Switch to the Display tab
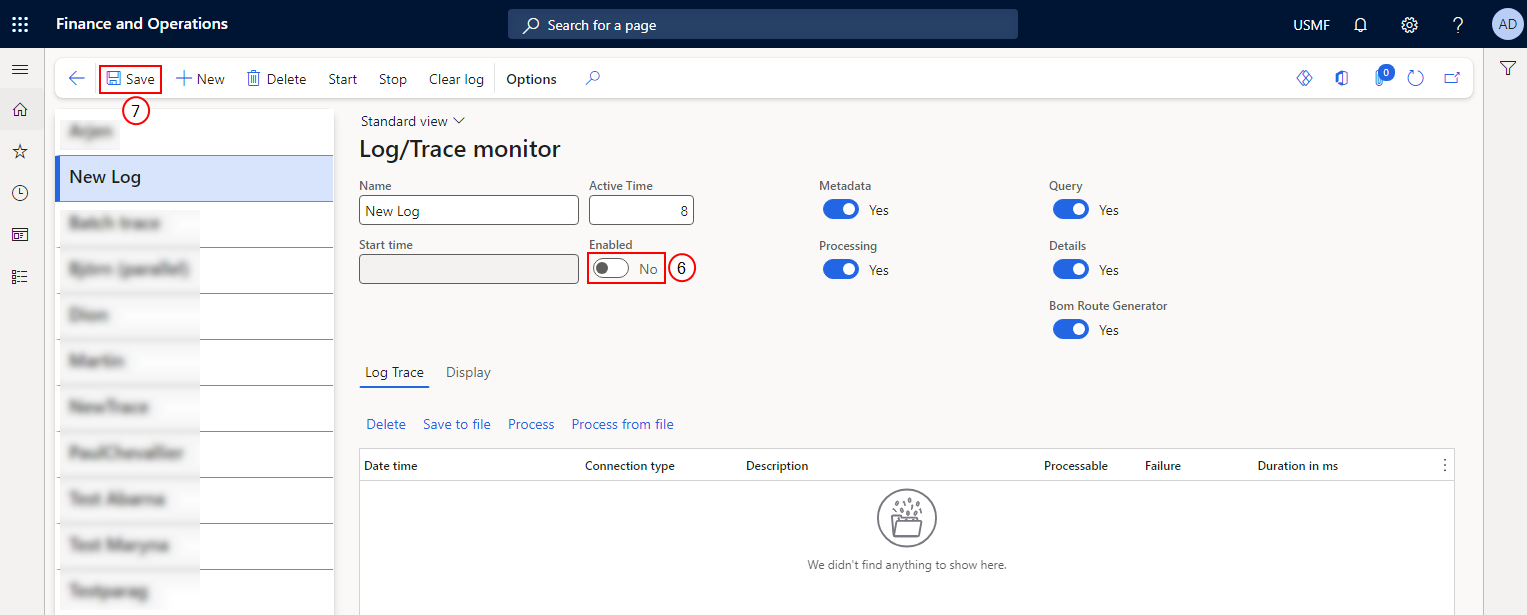 click(468, 372)
